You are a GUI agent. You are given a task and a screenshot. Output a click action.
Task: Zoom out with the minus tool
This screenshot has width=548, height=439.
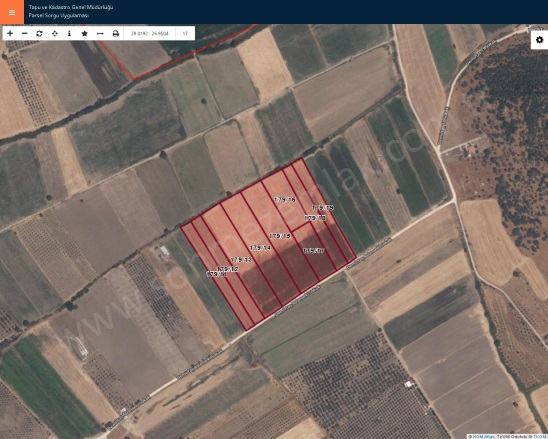[x=24, y=34]
